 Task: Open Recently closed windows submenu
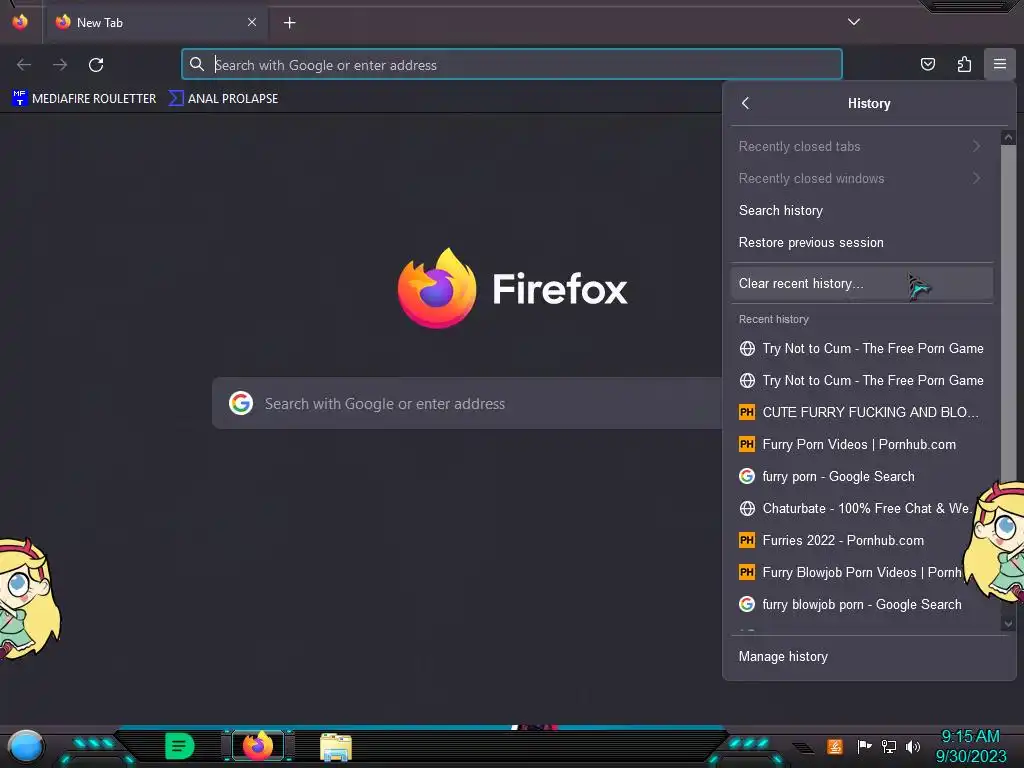click(x=861, y=178)
